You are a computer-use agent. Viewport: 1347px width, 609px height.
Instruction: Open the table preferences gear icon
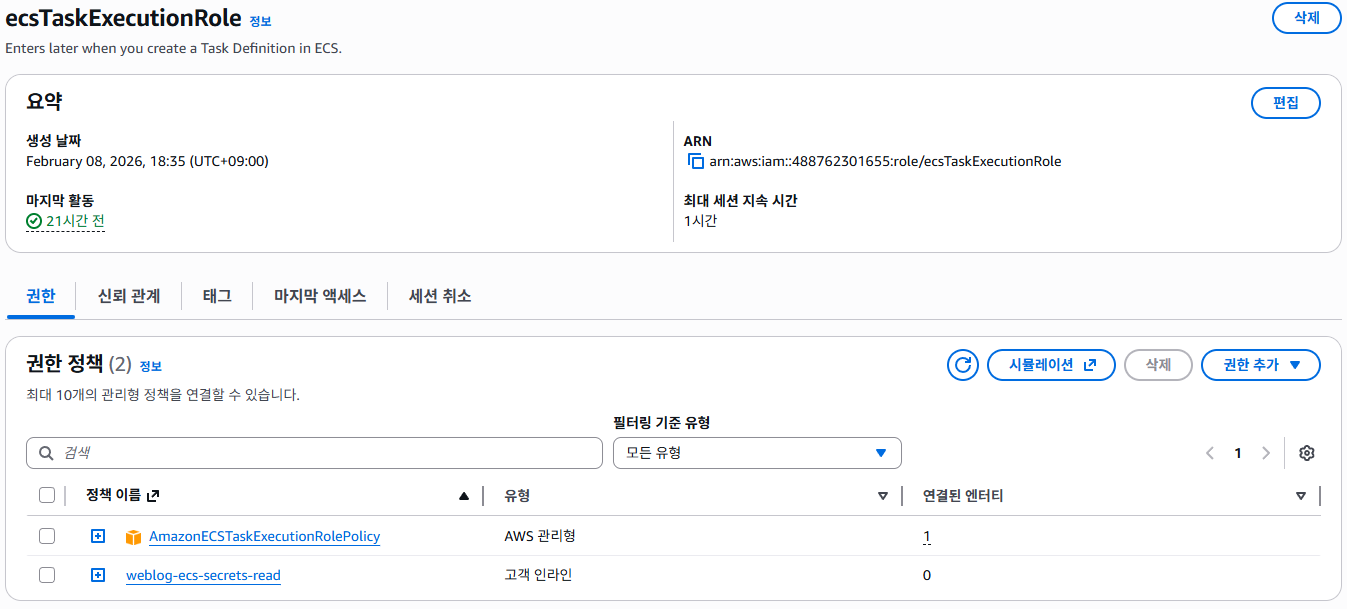[1306, 453]
